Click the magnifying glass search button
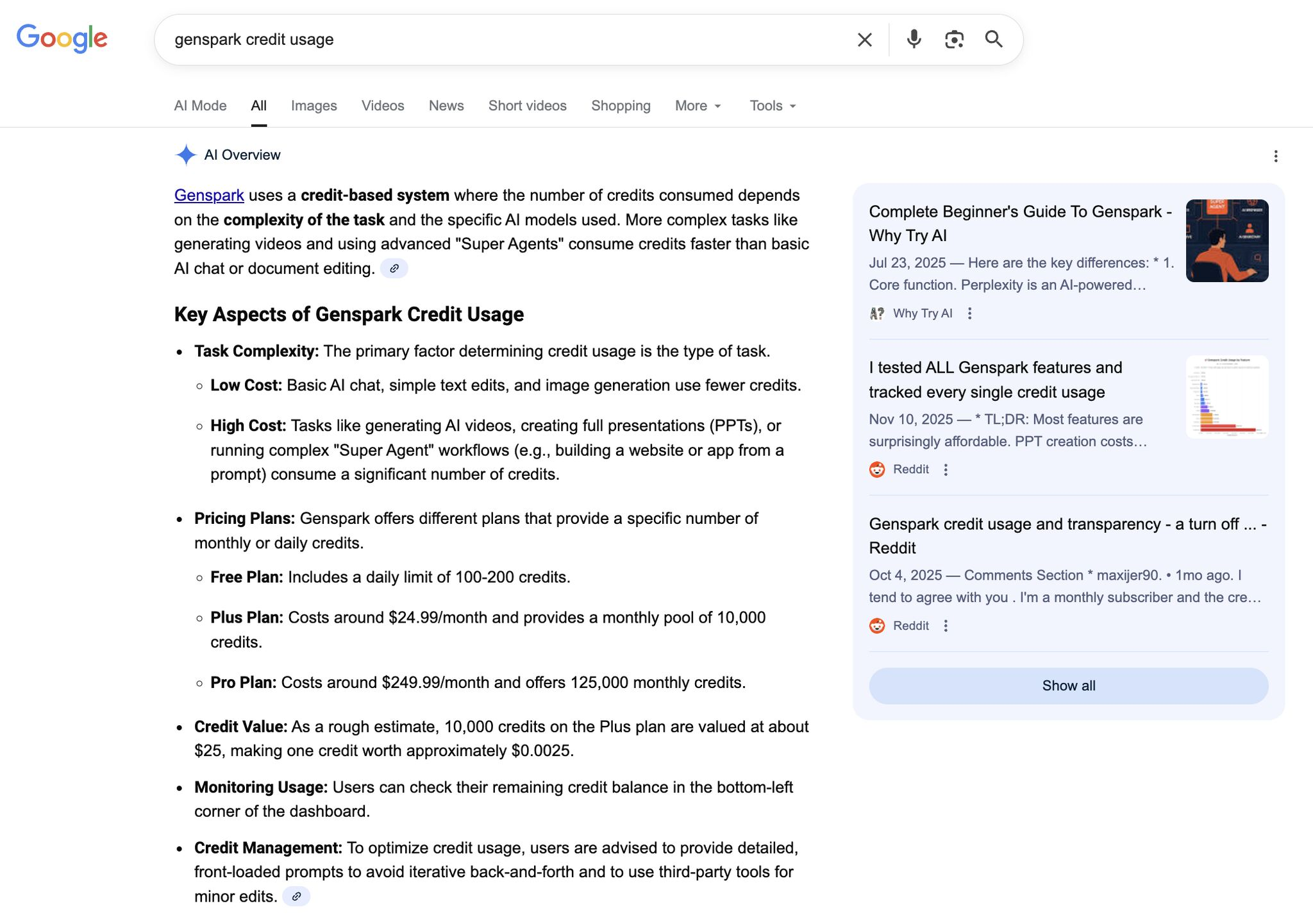Screen dimensions: 1313x924 [994, 40]
